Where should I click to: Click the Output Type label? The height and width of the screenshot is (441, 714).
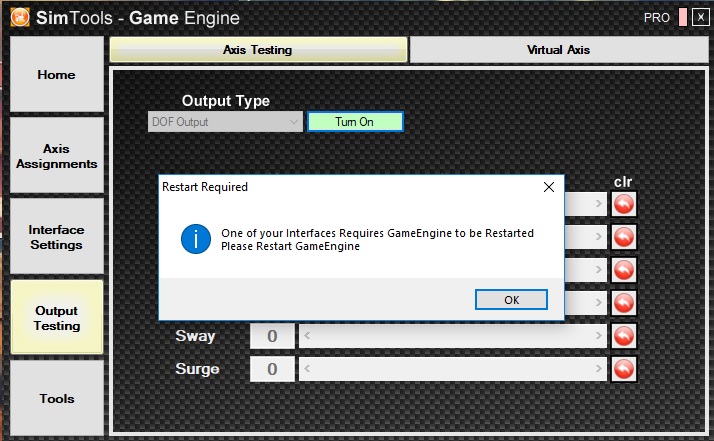click(x=226, y=101)
